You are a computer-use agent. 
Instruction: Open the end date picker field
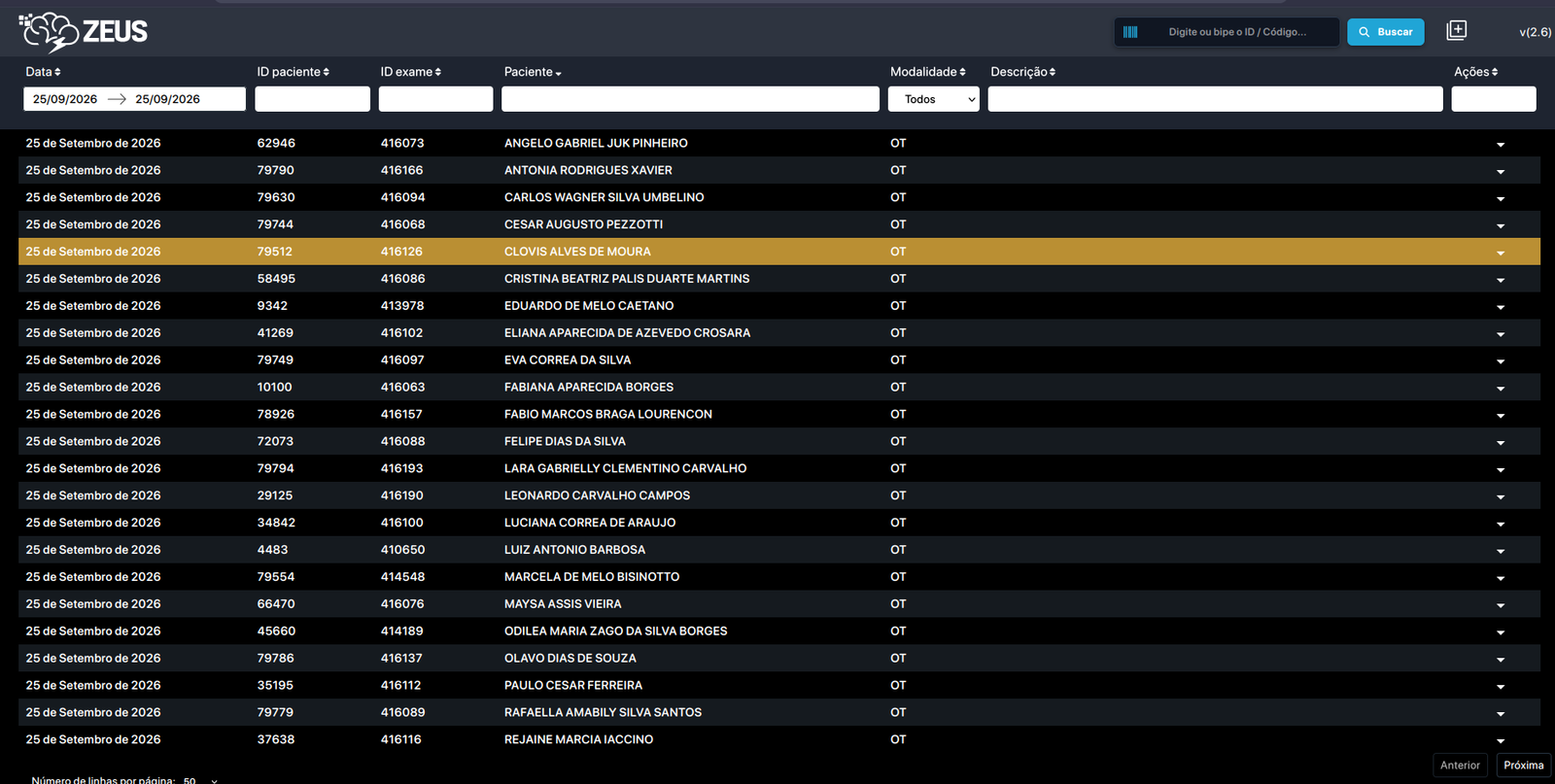pos(167,99)
